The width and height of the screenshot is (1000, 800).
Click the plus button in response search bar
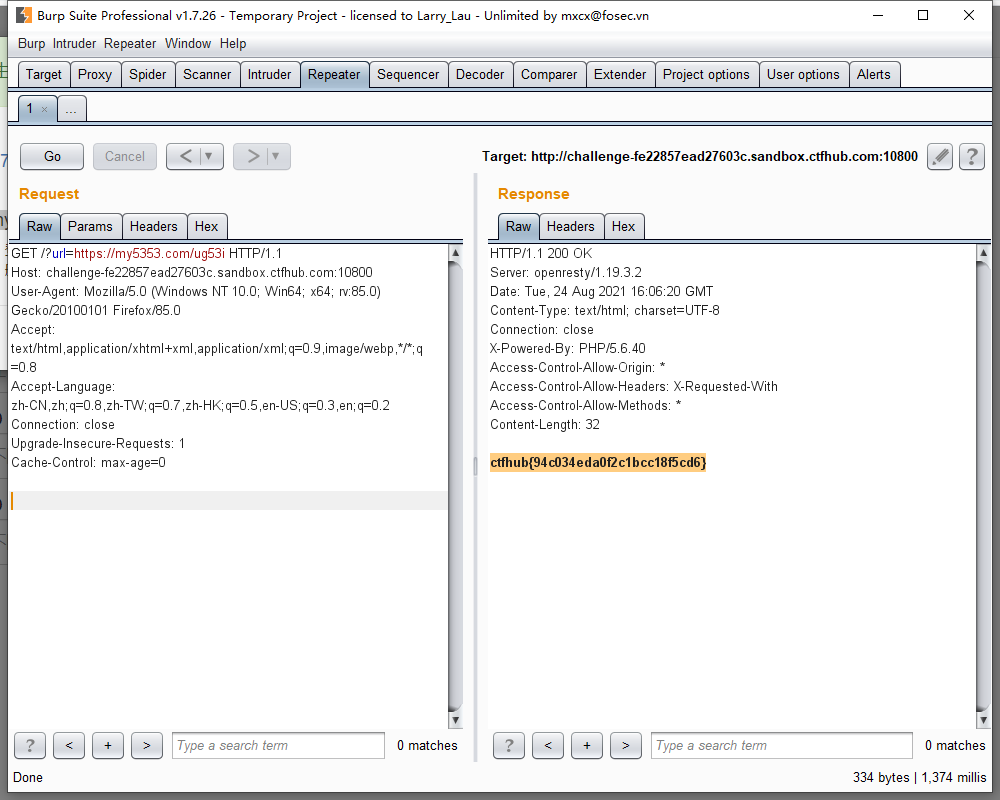[587, 745]
